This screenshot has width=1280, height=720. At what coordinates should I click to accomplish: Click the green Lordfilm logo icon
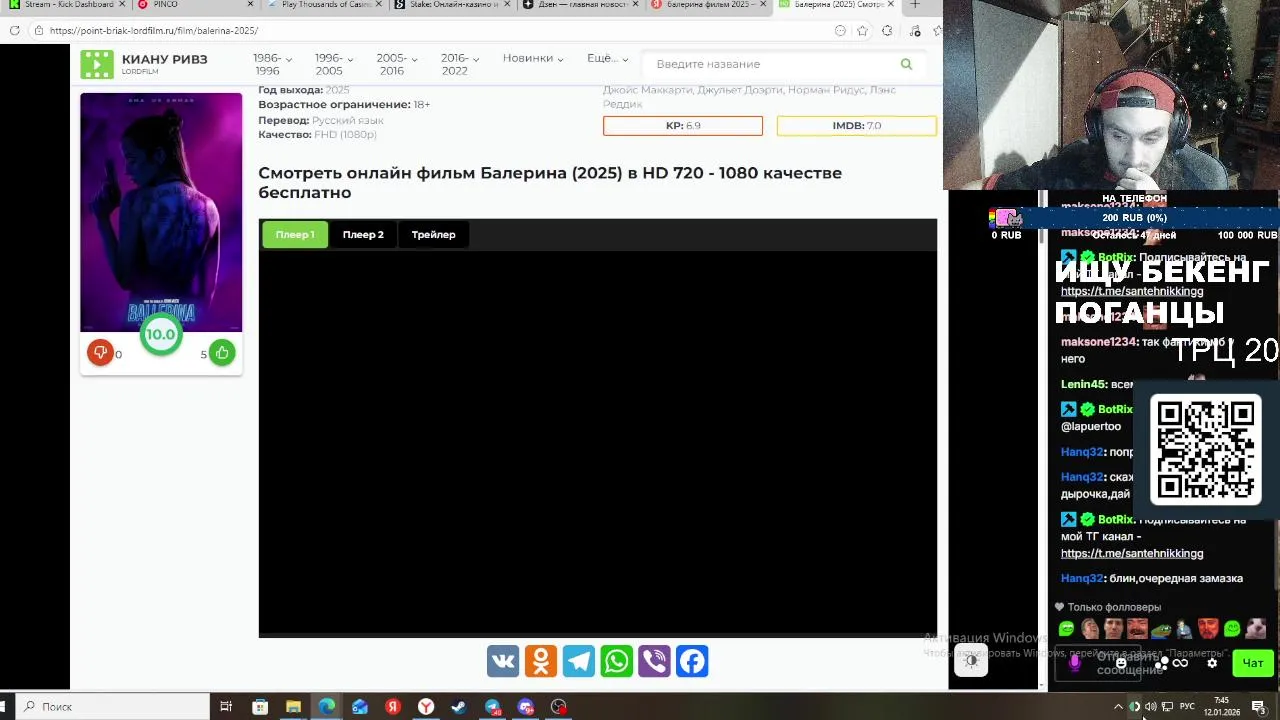point(97,64)
